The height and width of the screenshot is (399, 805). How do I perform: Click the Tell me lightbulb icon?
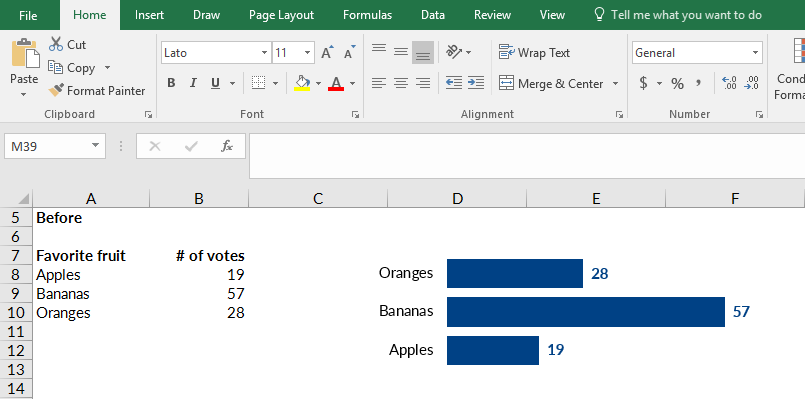pyautogui.click(x=599, y=14)
